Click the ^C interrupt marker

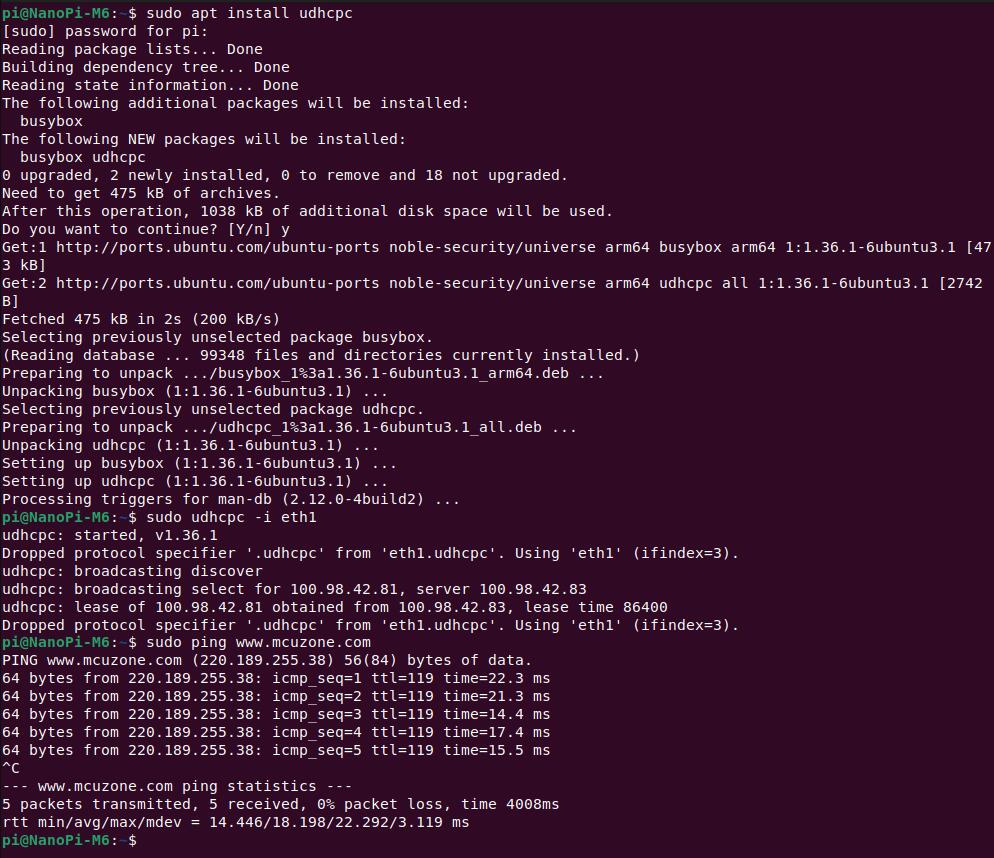point(11,769)
